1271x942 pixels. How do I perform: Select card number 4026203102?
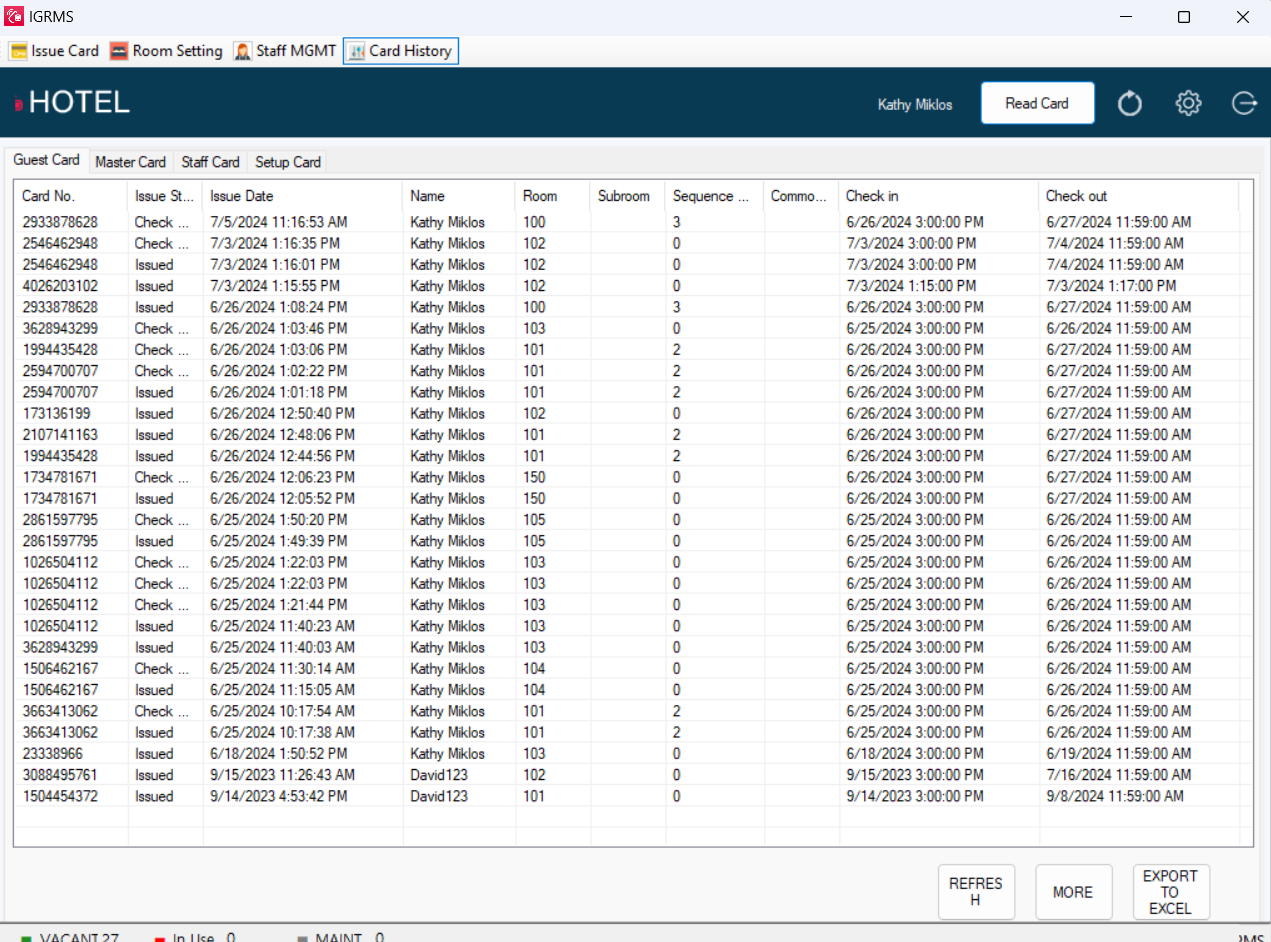coord(60,286)
